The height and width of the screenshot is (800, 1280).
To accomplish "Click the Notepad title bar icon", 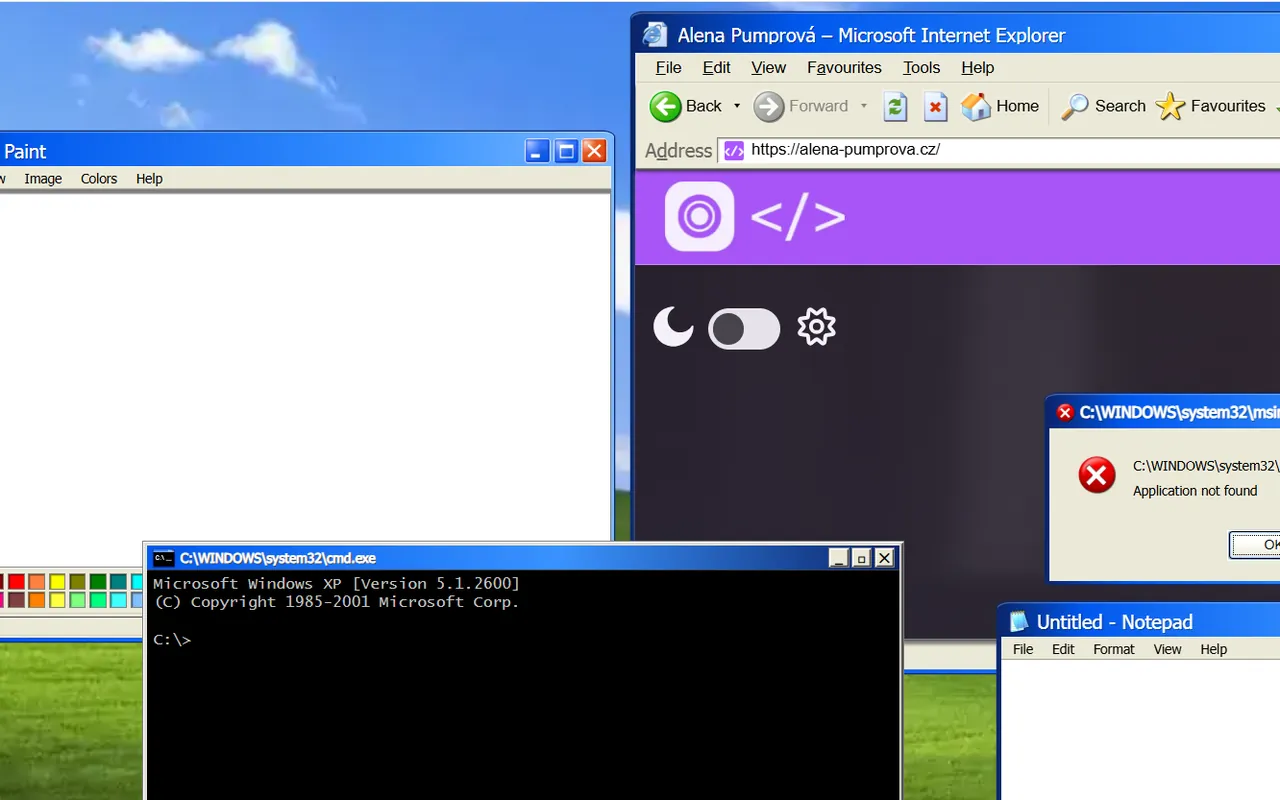I will coord(1019,621).
